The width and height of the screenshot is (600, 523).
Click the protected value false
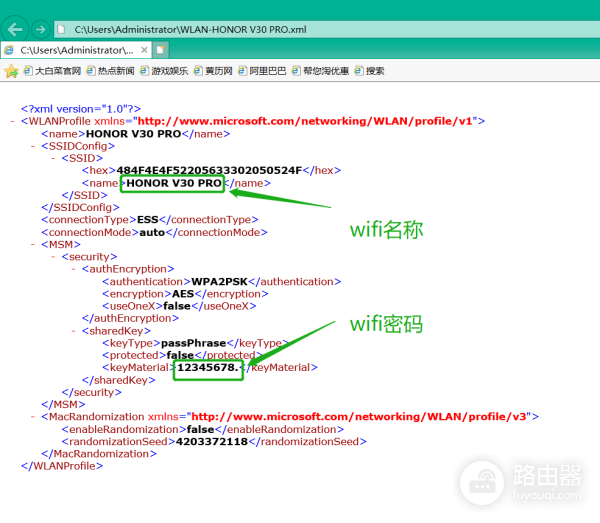pyautogui.click(x=180, y=355)
